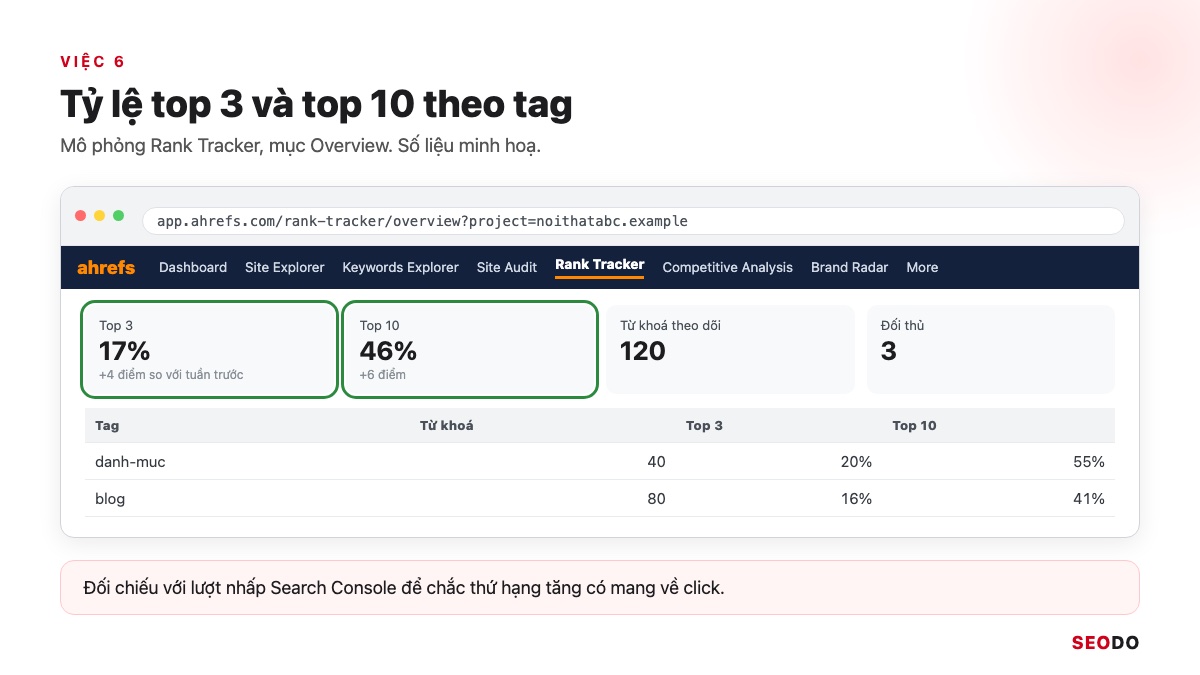Screen dimensions: 1200x675
Task: Click the yellow minimize window dot
Action: [100, 215]
